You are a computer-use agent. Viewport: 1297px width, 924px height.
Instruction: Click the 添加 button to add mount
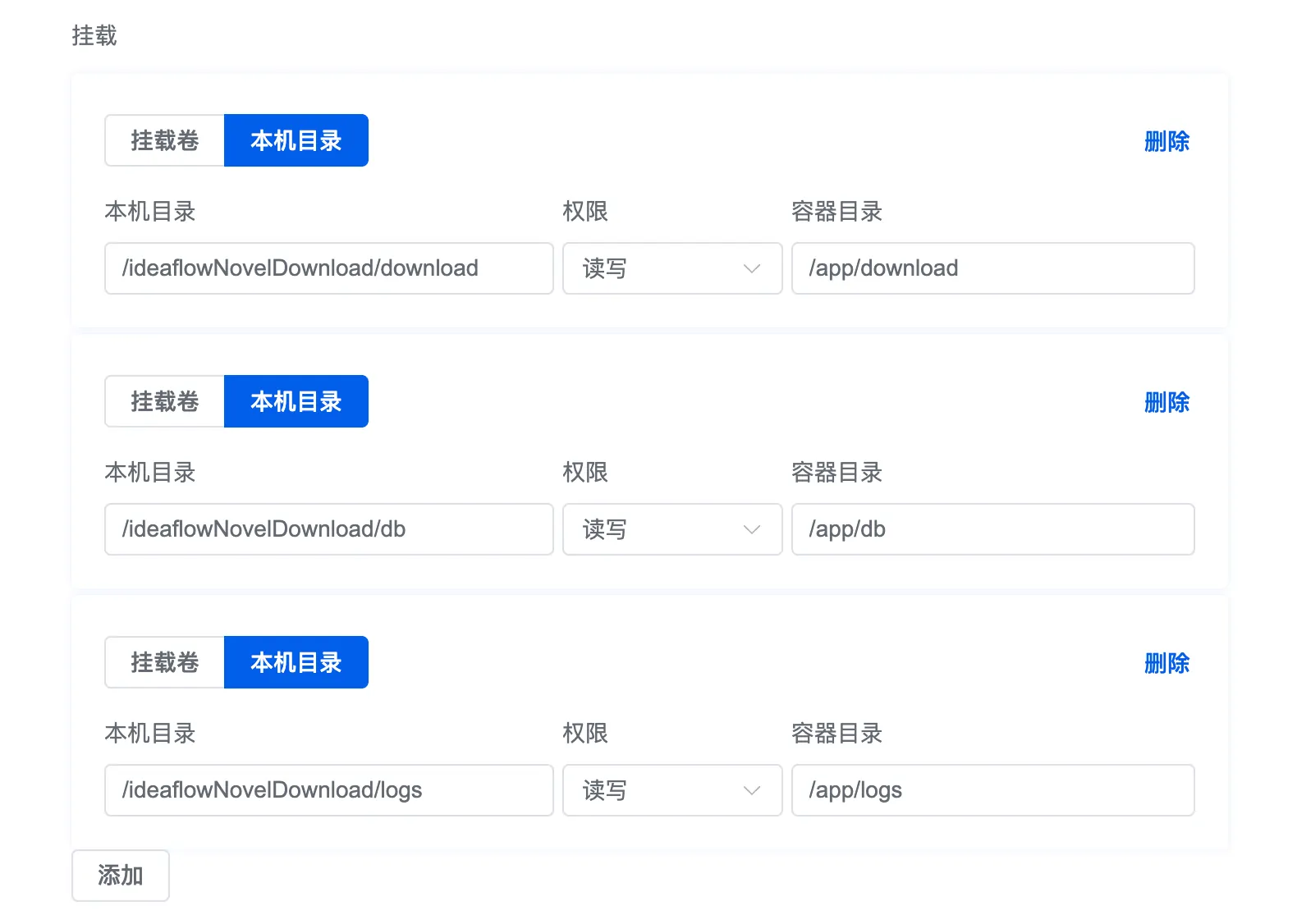point(121,876)
